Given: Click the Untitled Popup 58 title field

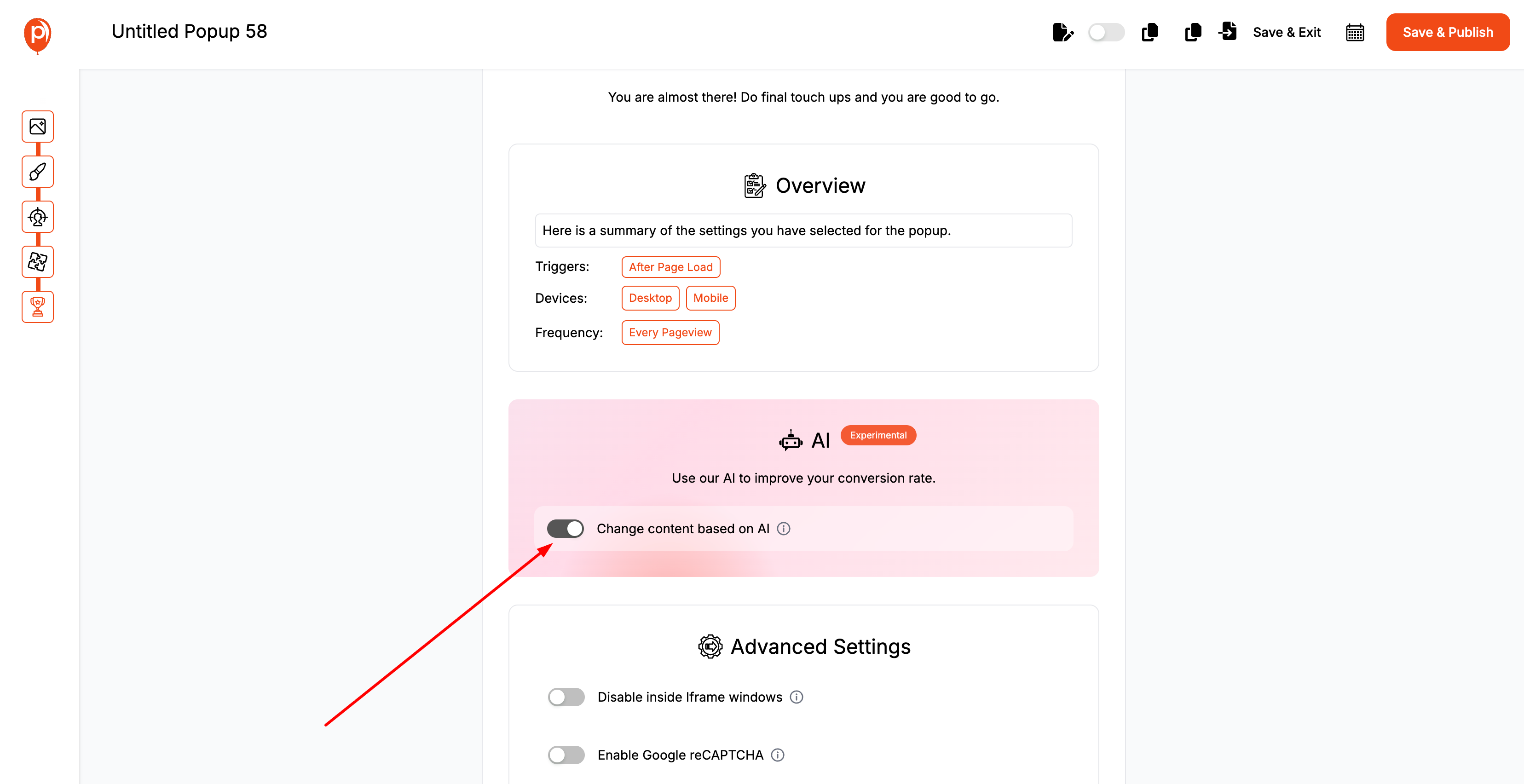Looking at the screenshot, I should 189,31.
